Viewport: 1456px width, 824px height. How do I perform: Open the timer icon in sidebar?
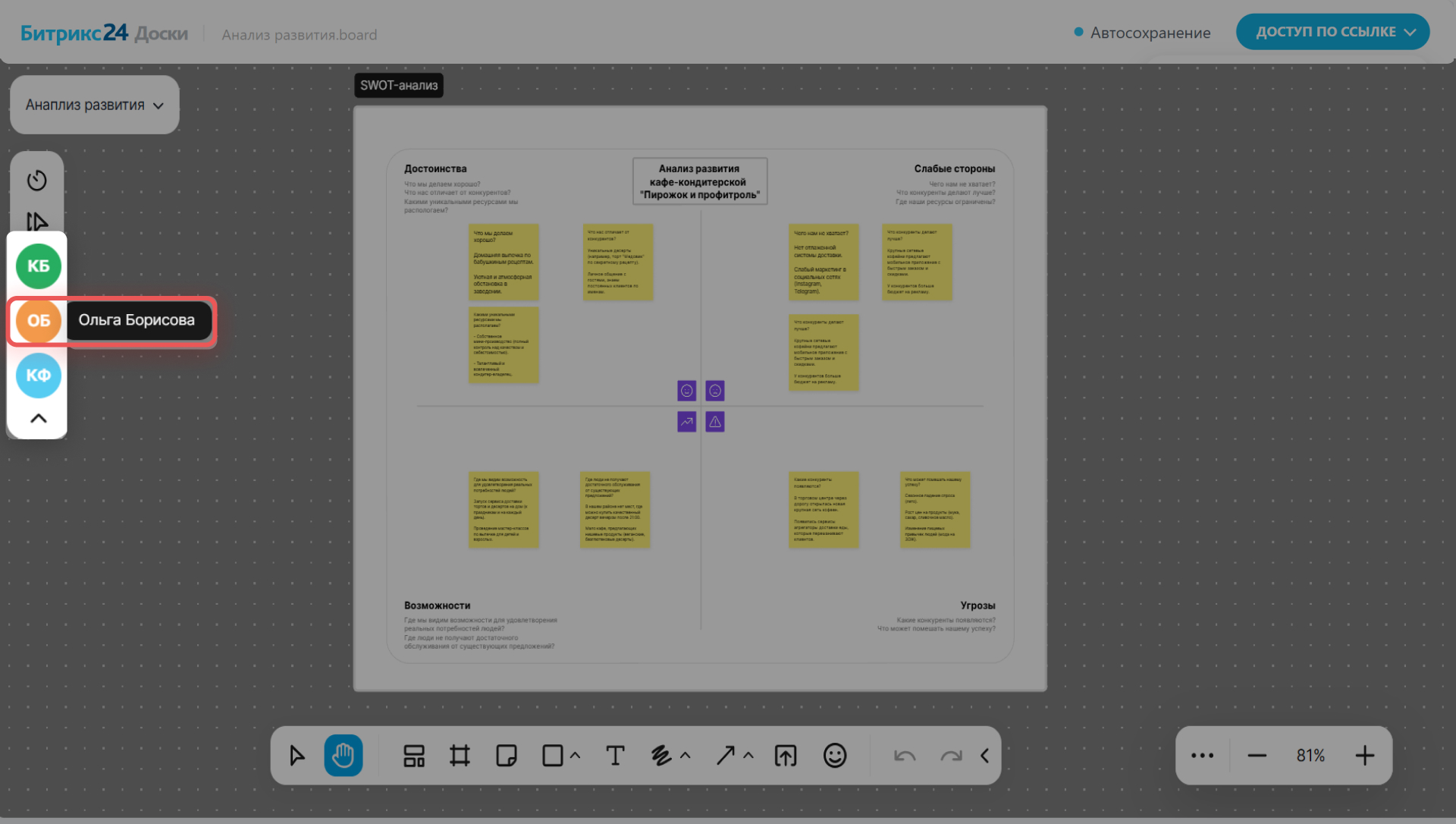[x=37, y=181]
